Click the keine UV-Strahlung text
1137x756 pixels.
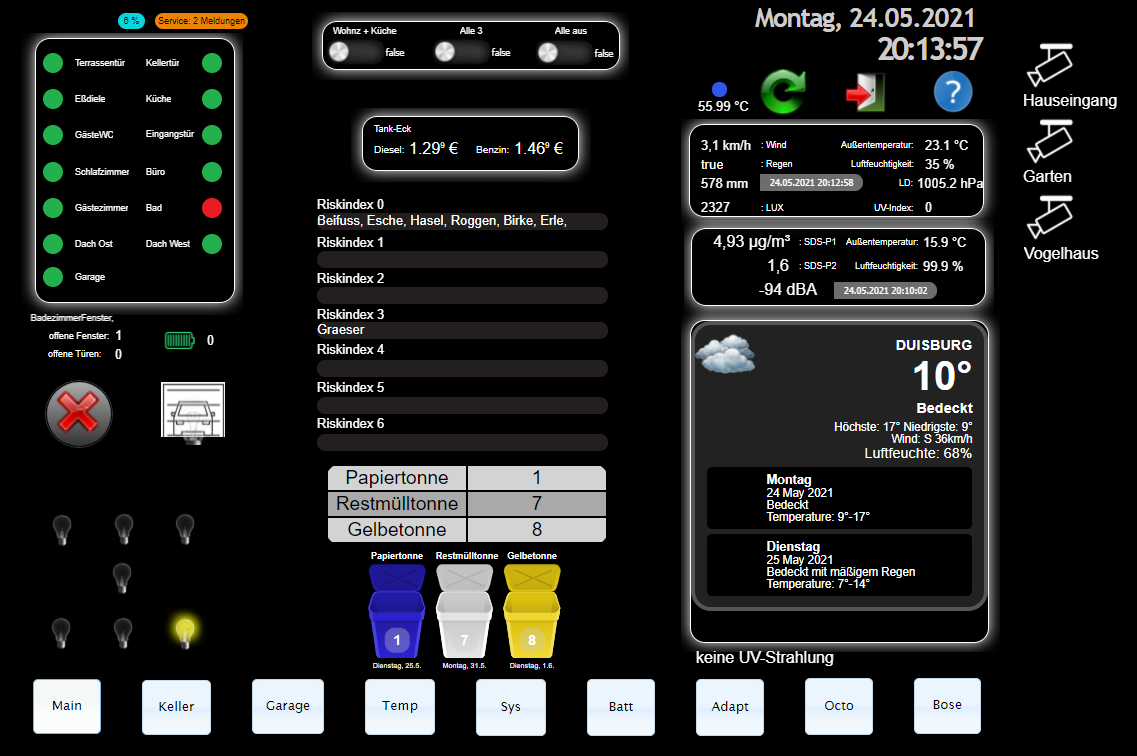pyautogui.click(x=764, y=657)
